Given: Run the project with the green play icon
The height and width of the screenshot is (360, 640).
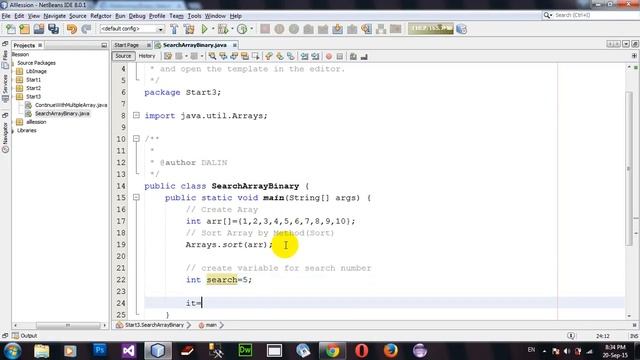Looking at the screenshot, I should pos(204,29).
